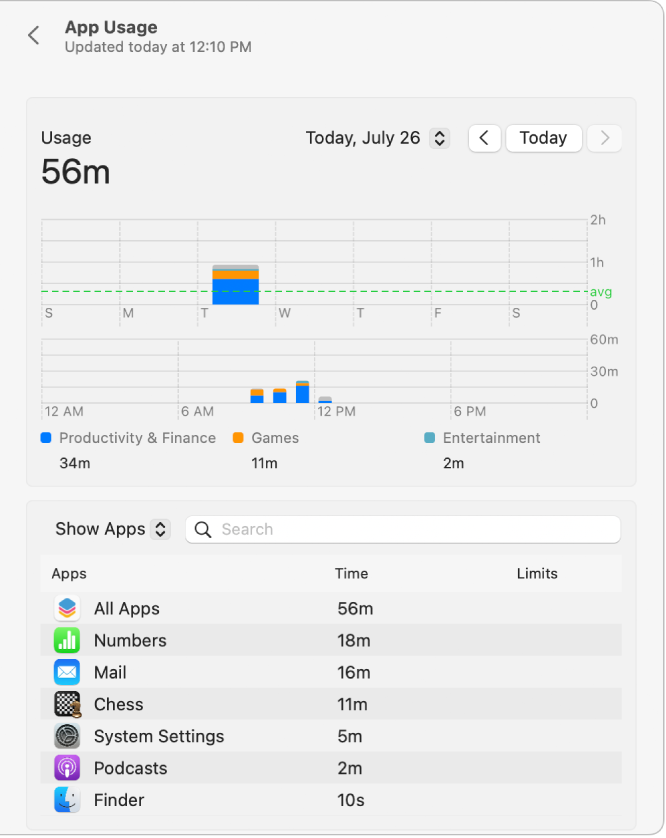Click the back navigation arrow
Viewport: 666px width, 838px height.
33,35
